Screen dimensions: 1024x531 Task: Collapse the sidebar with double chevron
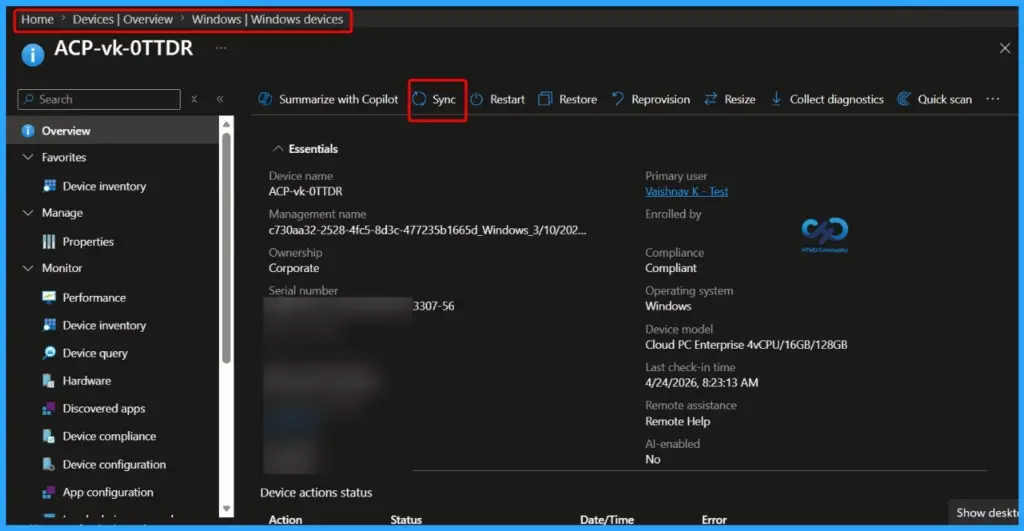click(220, 99)
